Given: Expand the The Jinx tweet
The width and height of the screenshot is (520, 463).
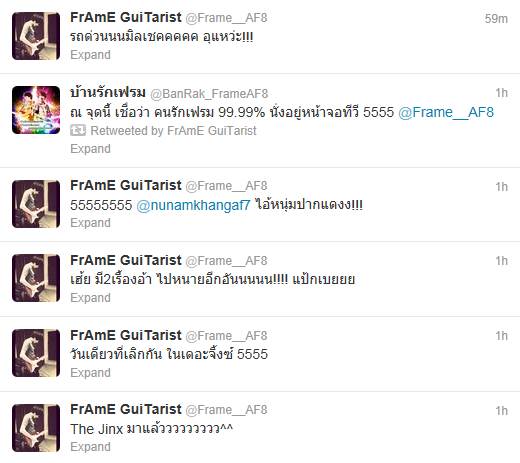Looking at the screenshot, I should (90, 447).
